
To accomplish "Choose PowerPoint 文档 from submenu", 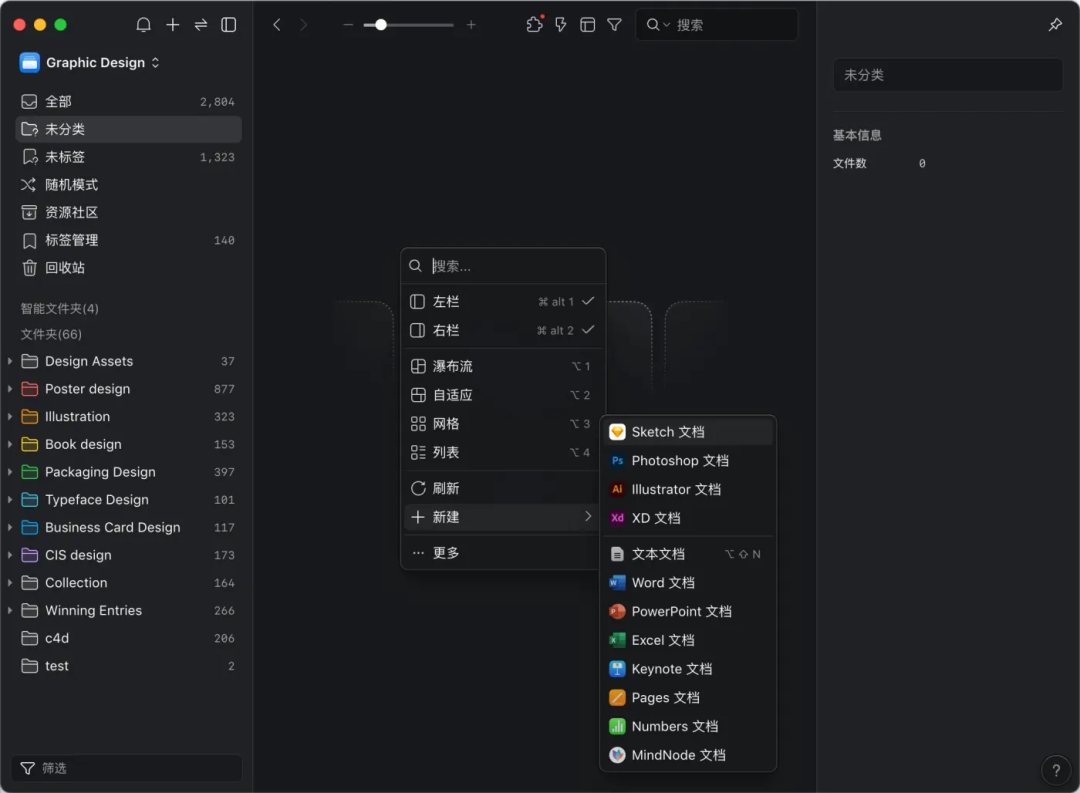I will [x=688, y=612].
